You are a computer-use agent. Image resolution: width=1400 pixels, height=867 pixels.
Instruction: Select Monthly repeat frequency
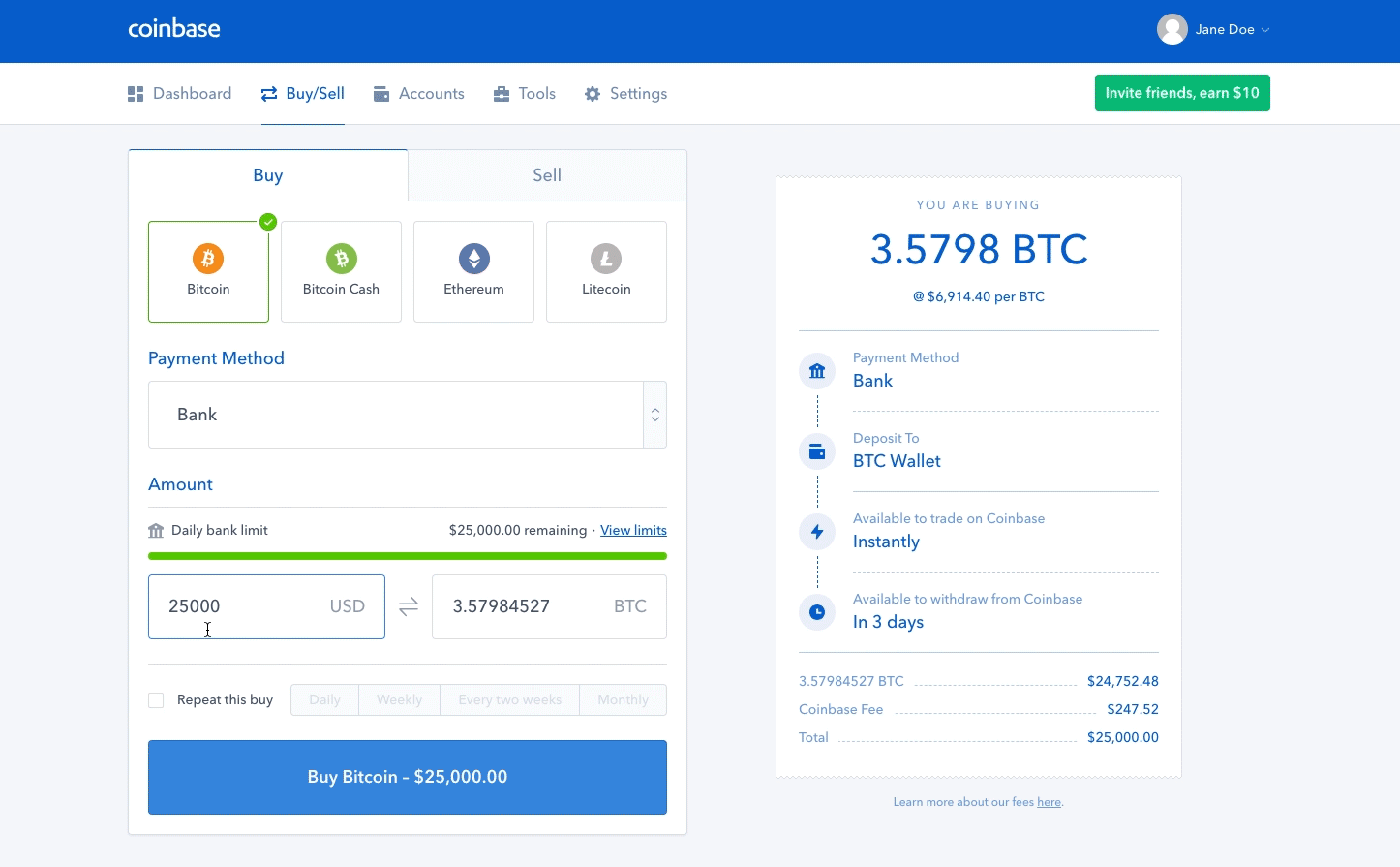point(623,700)
